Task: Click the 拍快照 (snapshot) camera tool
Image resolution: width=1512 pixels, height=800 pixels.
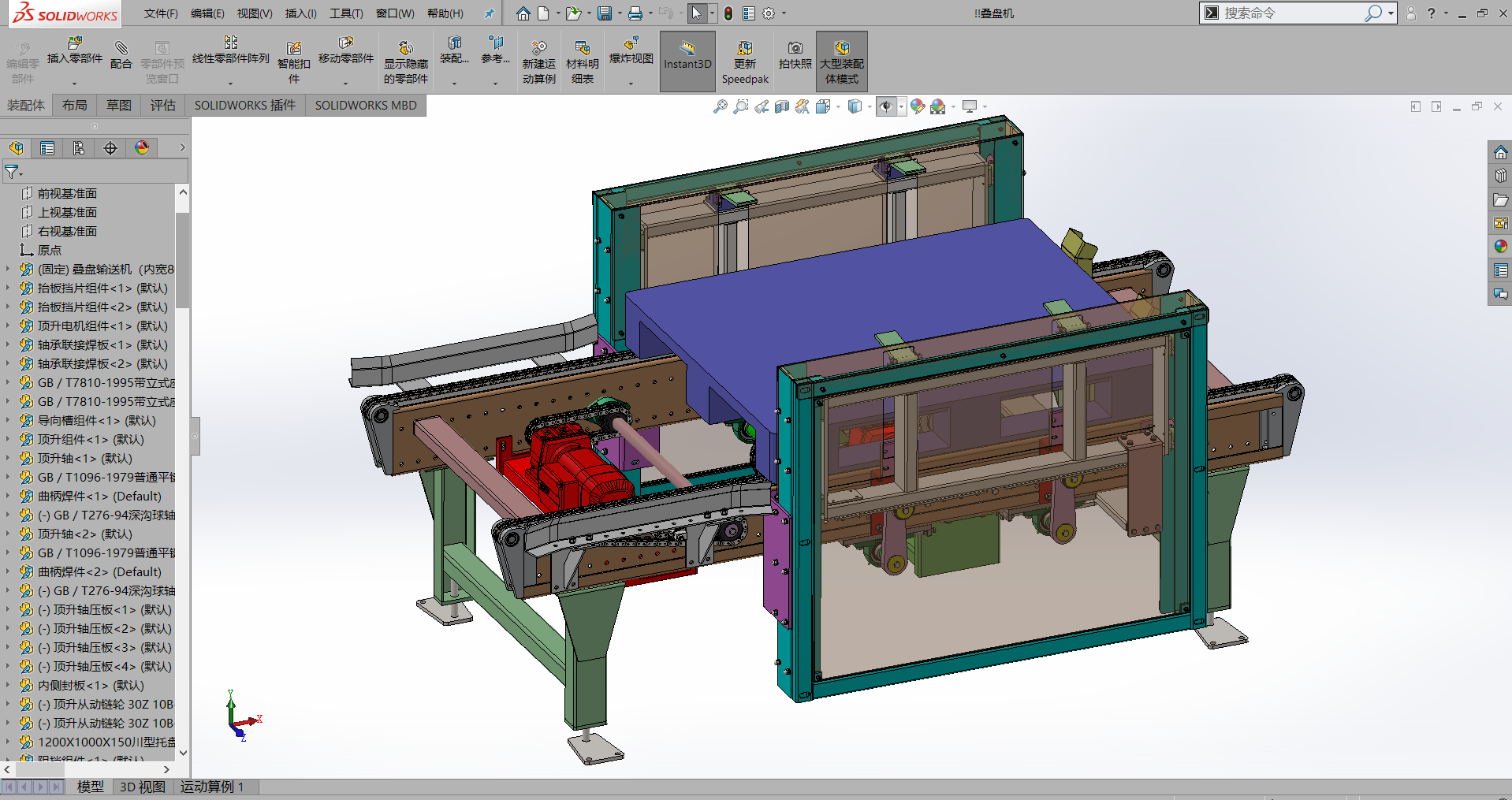Action: click(x=795, y=55)
